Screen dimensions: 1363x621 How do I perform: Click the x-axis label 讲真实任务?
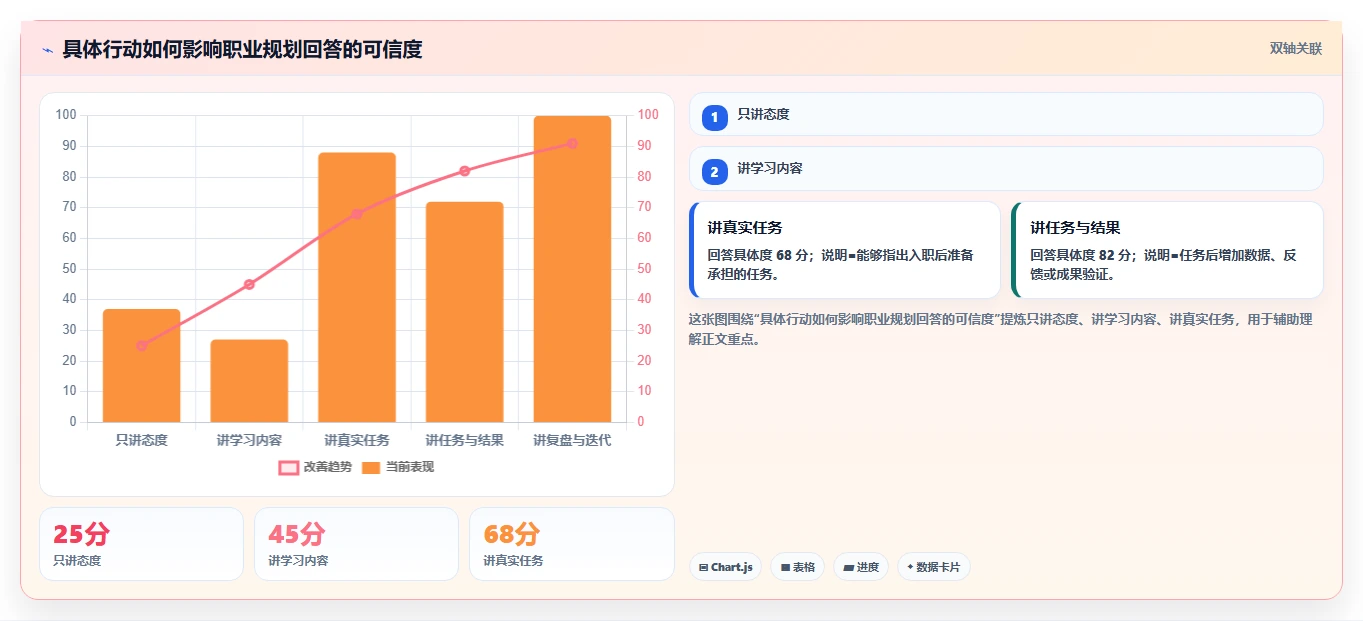(357, 440)
